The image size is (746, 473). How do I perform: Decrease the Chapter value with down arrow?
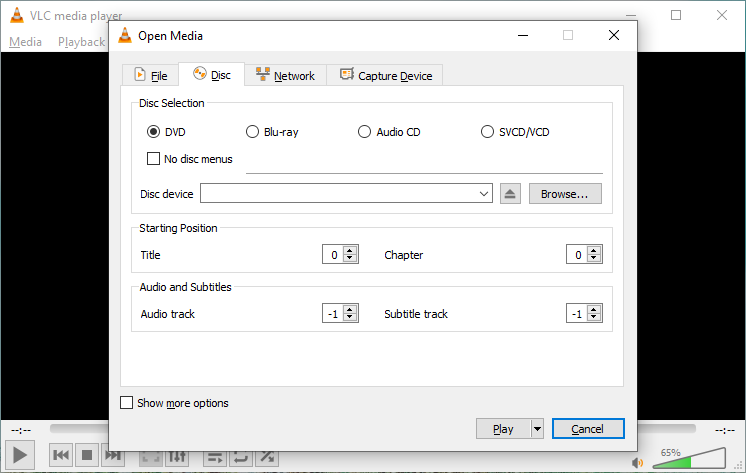(x=594, y=258)
